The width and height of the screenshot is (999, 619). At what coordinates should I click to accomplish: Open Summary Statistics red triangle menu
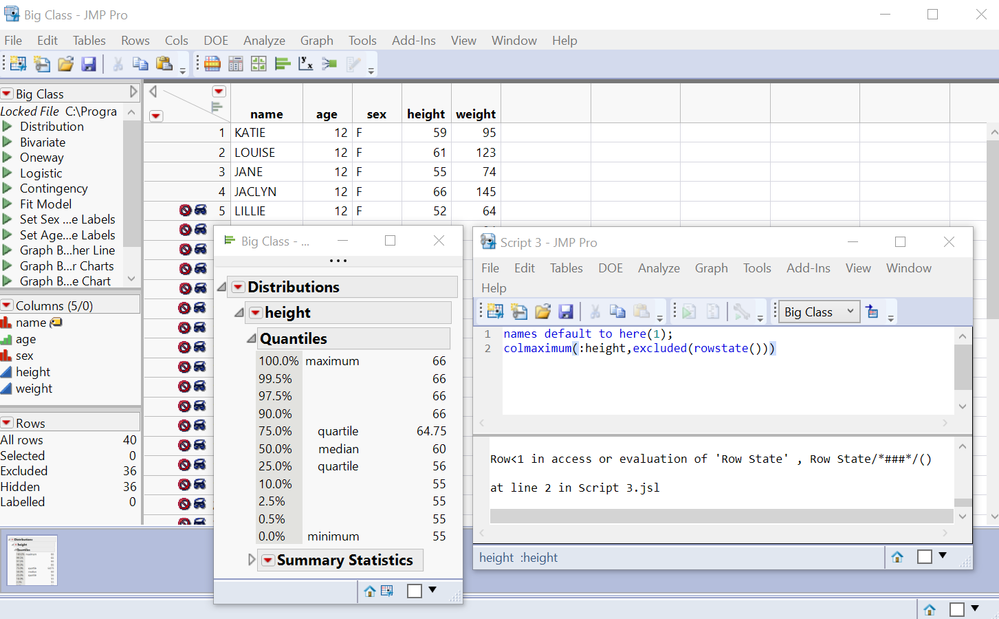pyautogui.click(x=268, y=560)
